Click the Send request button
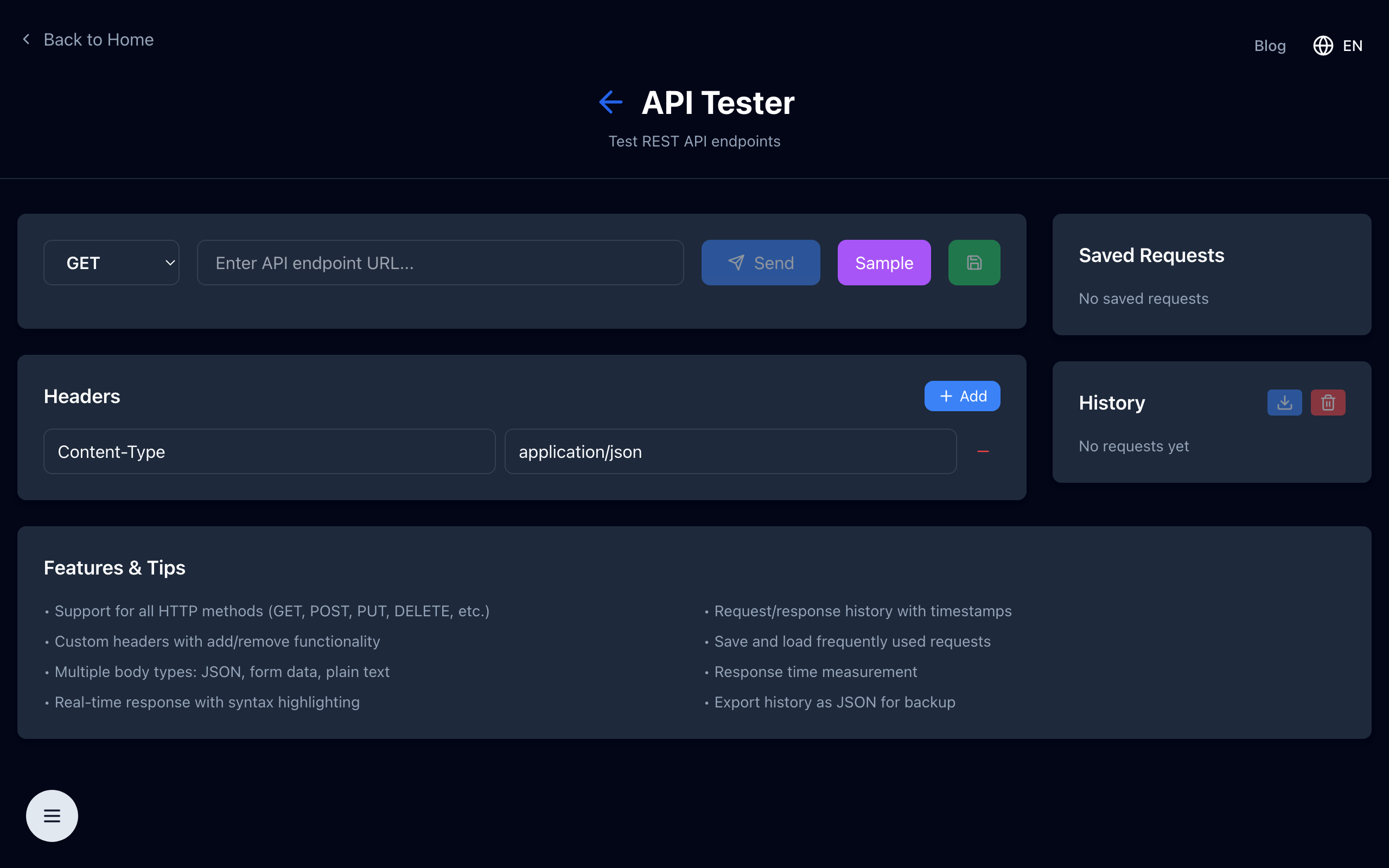Screen dimensions: 1389x868 761,263
